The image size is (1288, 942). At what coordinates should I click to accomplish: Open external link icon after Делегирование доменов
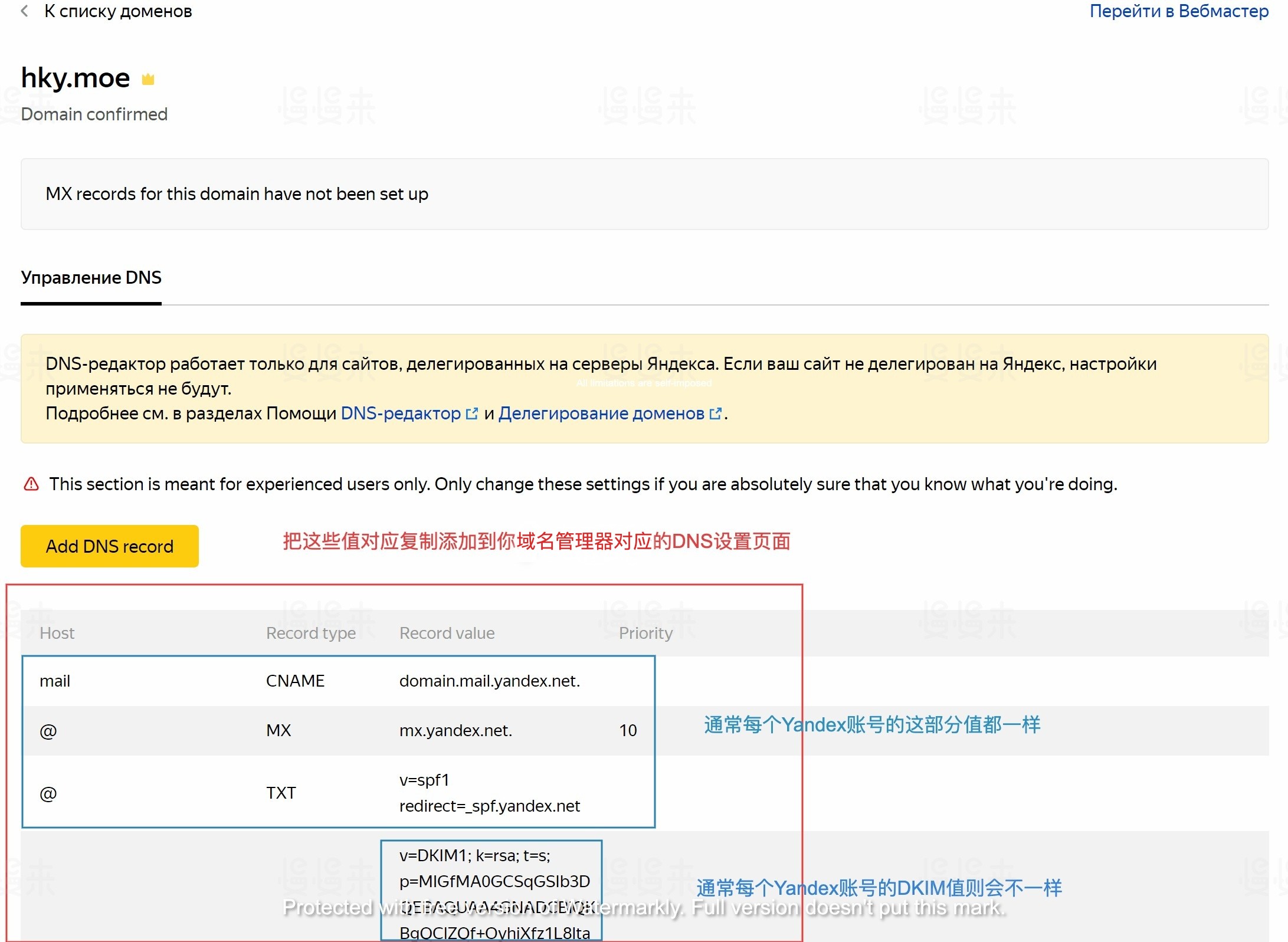point(716,413)
